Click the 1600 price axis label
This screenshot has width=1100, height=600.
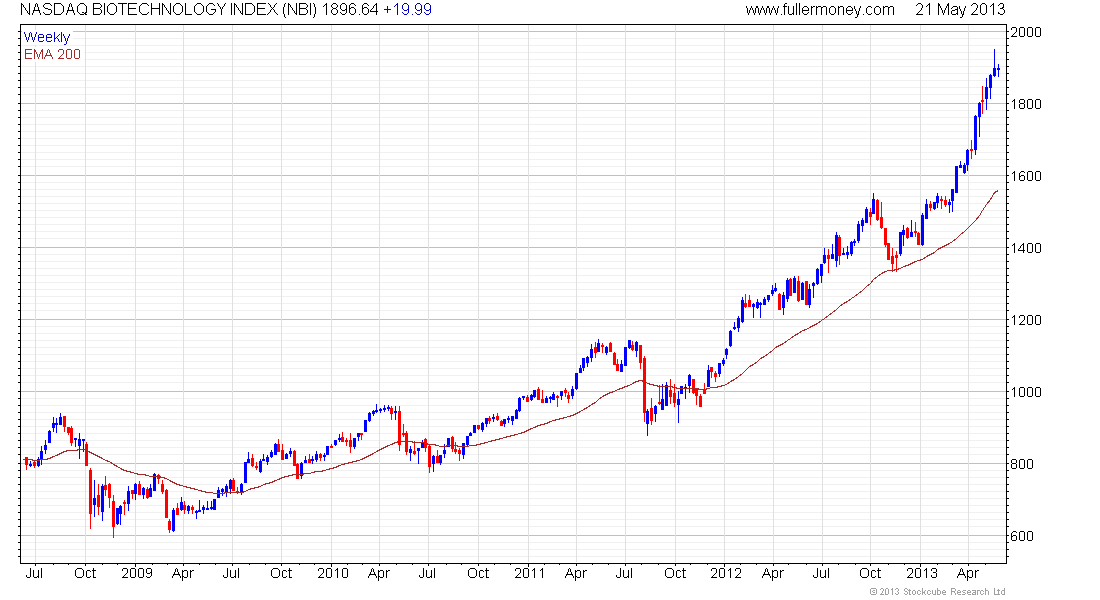click(x=1026, y=176)
